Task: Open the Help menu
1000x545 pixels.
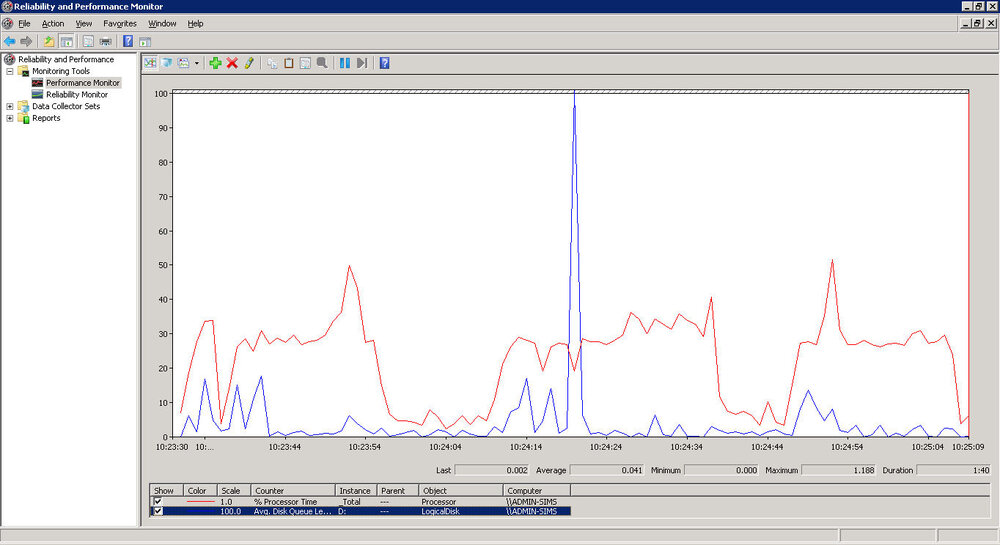Action: 195,24
